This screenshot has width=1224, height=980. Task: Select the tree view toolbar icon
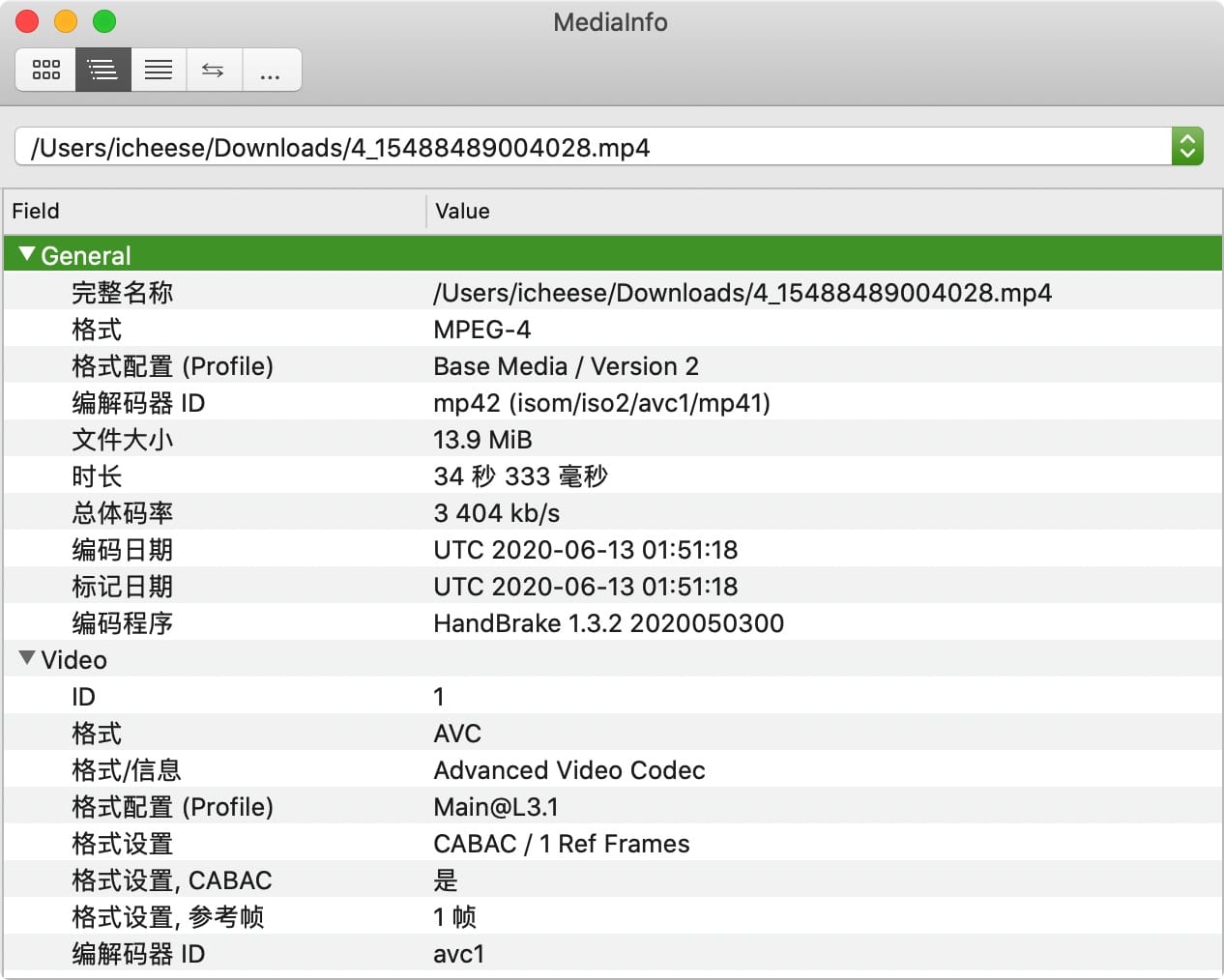click(x=102, y=70)
